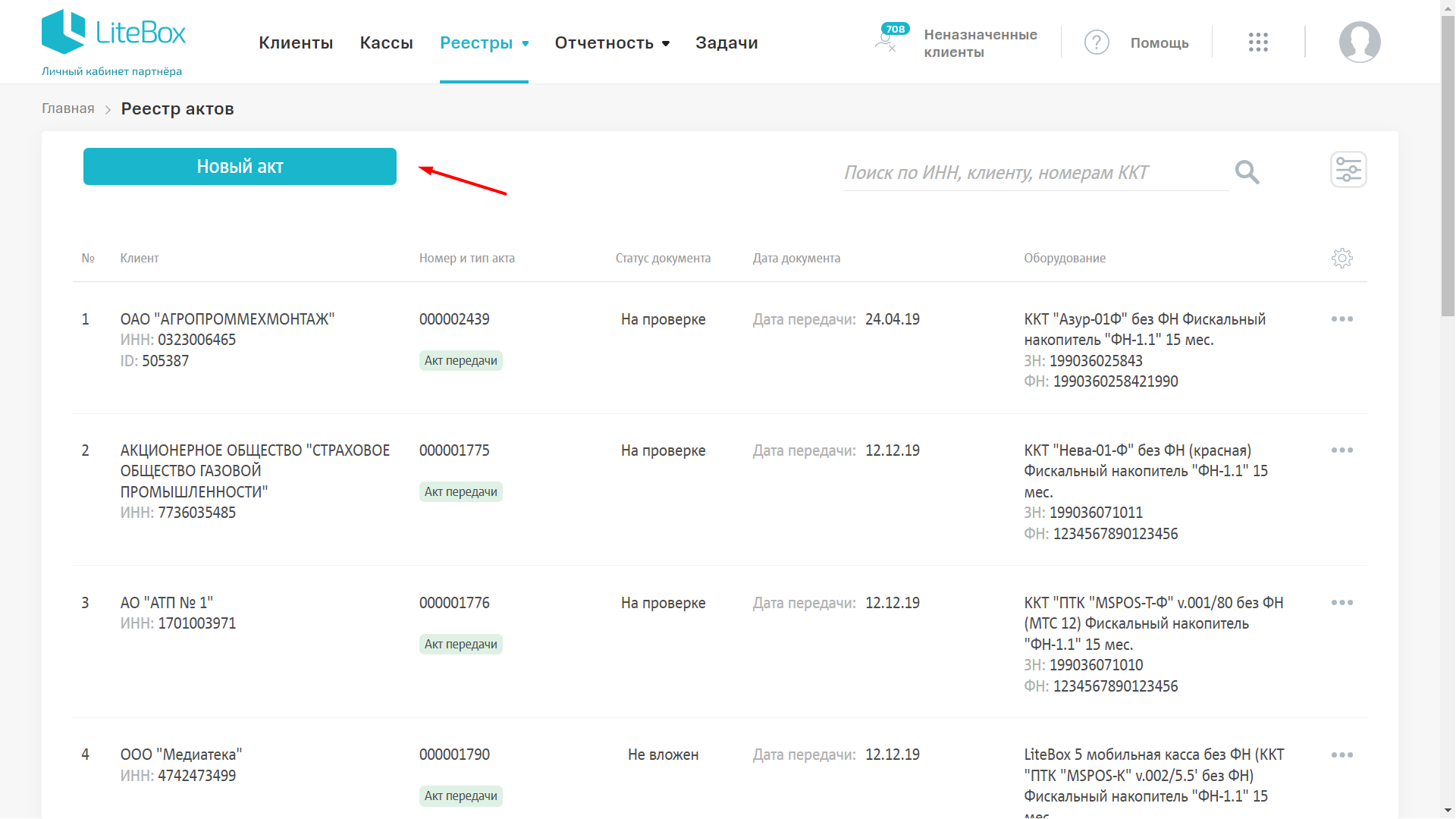Select the Реестры menu tab
The height and width of the screenshot is (819, 1456).
pos(476,43)
